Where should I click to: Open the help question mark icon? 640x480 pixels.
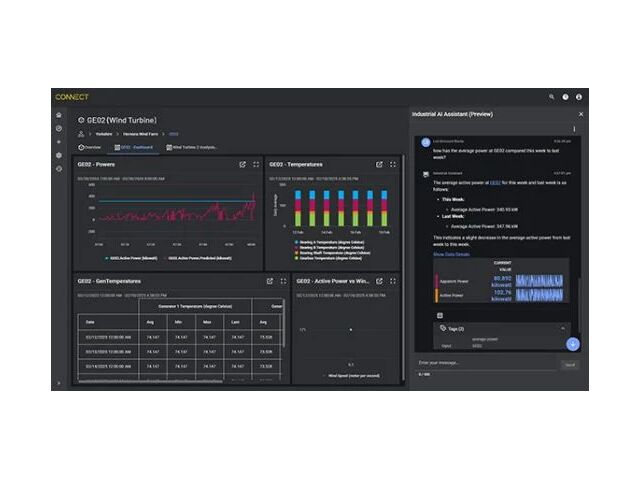565,97
